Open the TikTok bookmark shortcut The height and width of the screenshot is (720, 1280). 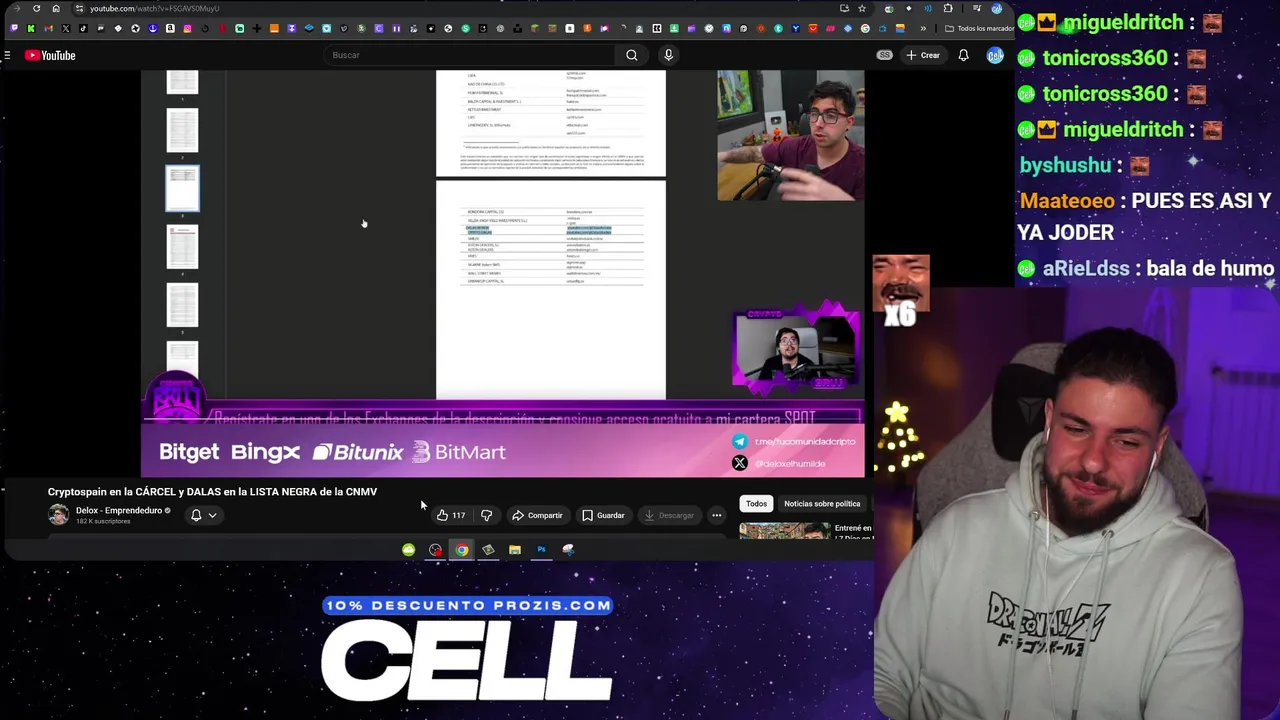click(x=83, y=28)
